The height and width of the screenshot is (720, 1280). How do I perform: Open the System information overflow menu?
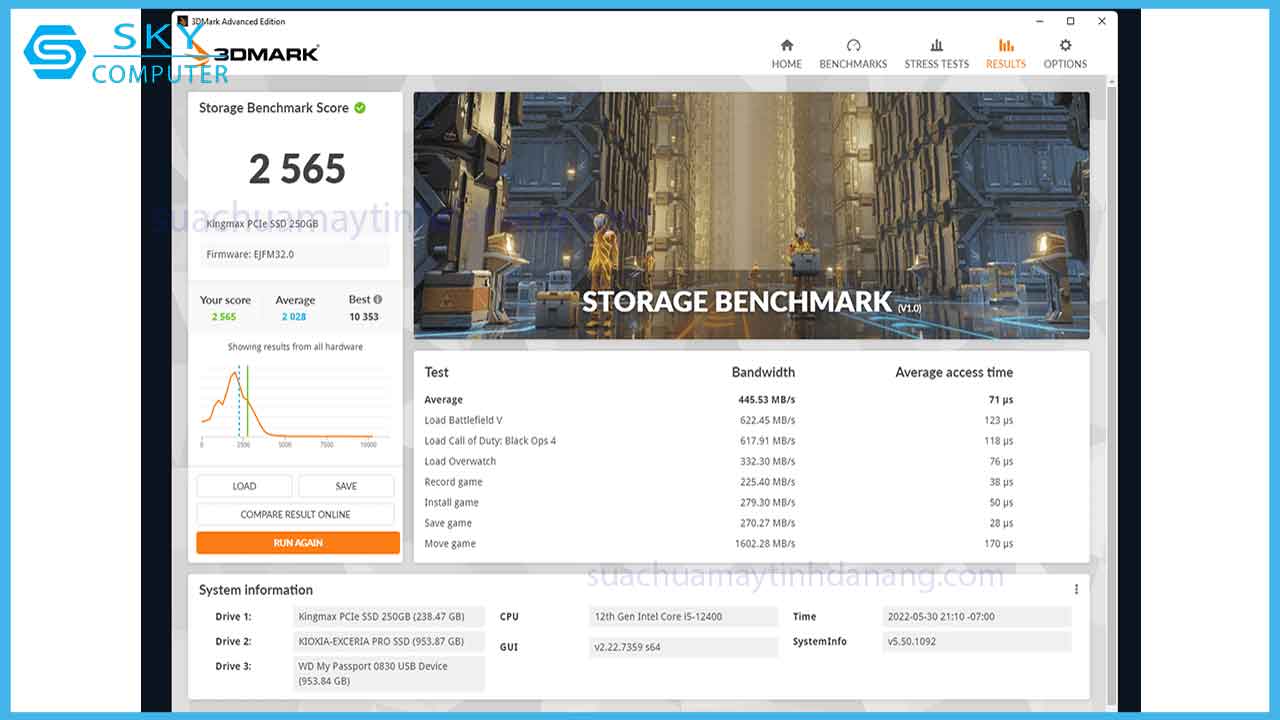(1076, 589)
